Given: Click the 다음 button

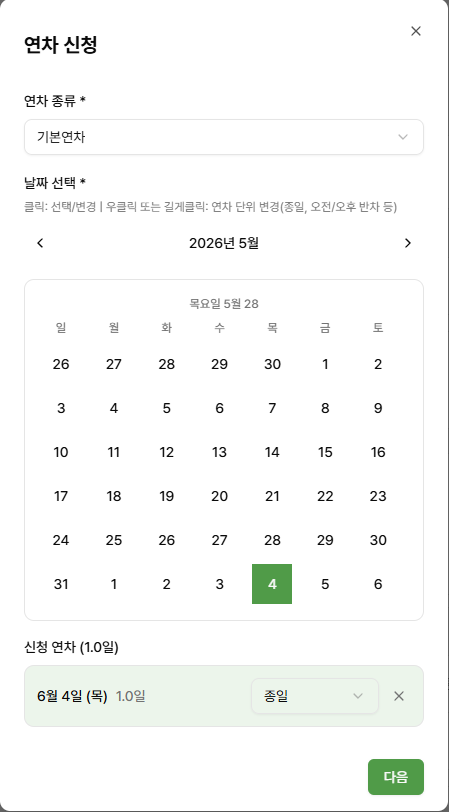Looking at the screenshot, I should (x=396, y=777).
